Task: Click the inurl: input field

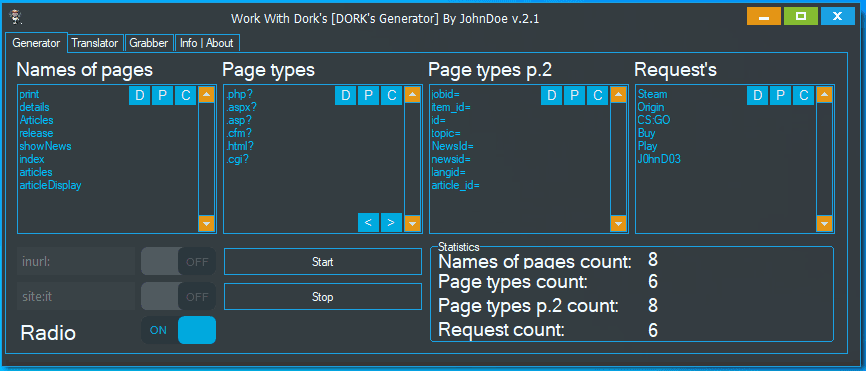Action: [x=76, y=261]
